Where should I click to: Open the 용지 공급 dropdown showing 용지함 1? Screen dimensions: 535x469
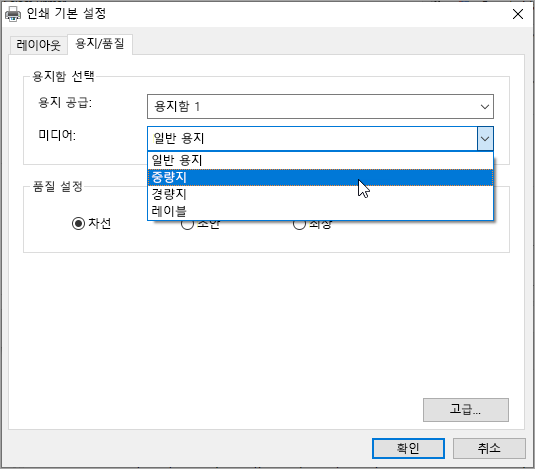tap(320, 106)
